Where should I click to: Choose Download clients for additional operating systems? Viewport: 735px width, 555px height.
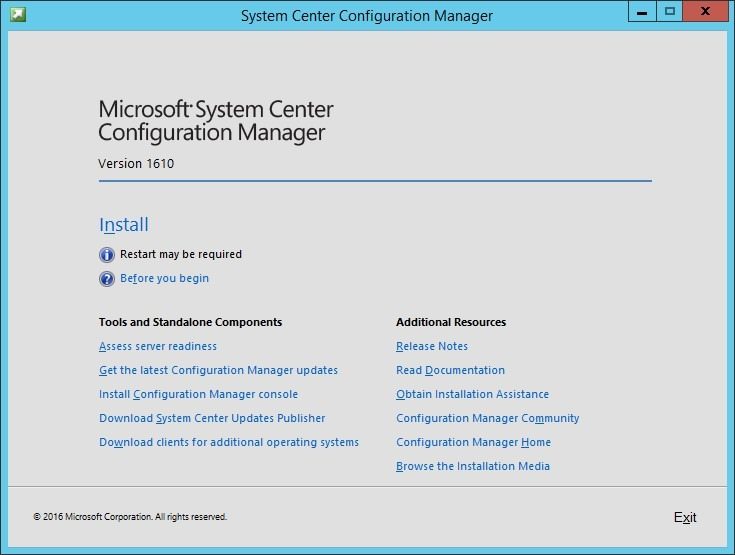(x=229, y=442)
